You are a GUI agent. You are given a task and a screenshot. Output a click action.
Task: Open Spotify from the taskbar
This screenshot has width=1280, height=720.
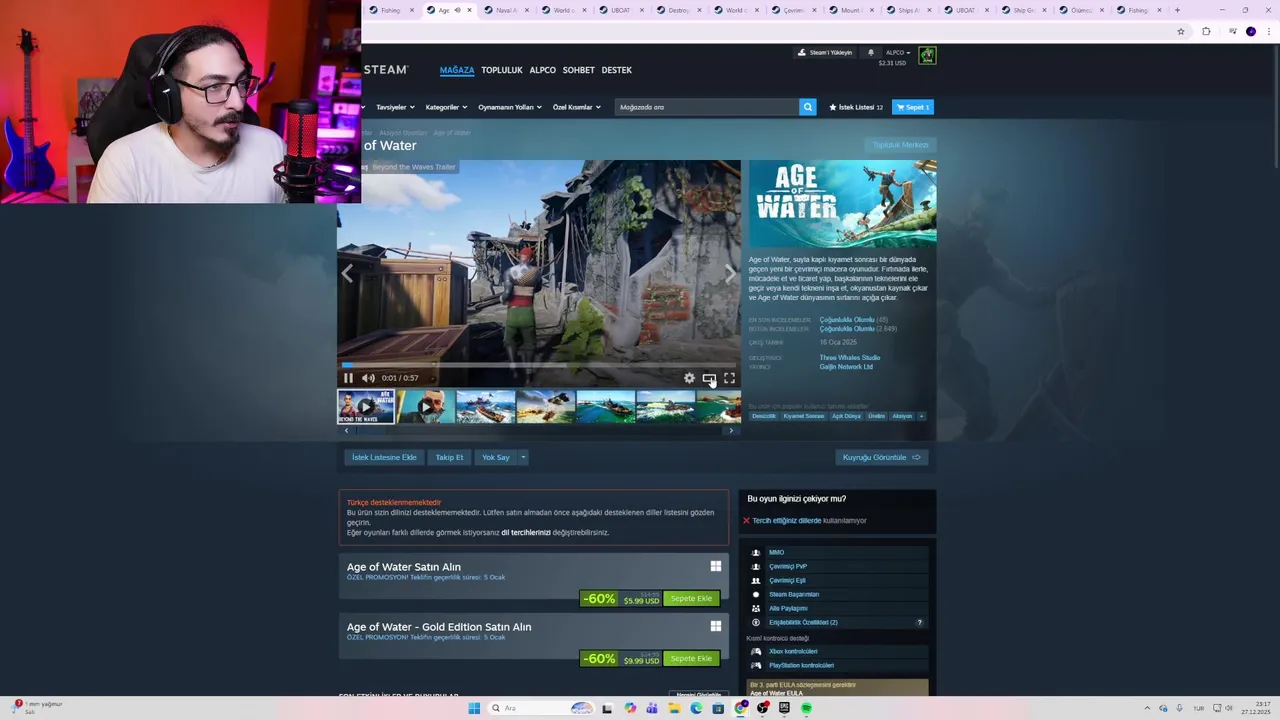click(x=806, y=708)
